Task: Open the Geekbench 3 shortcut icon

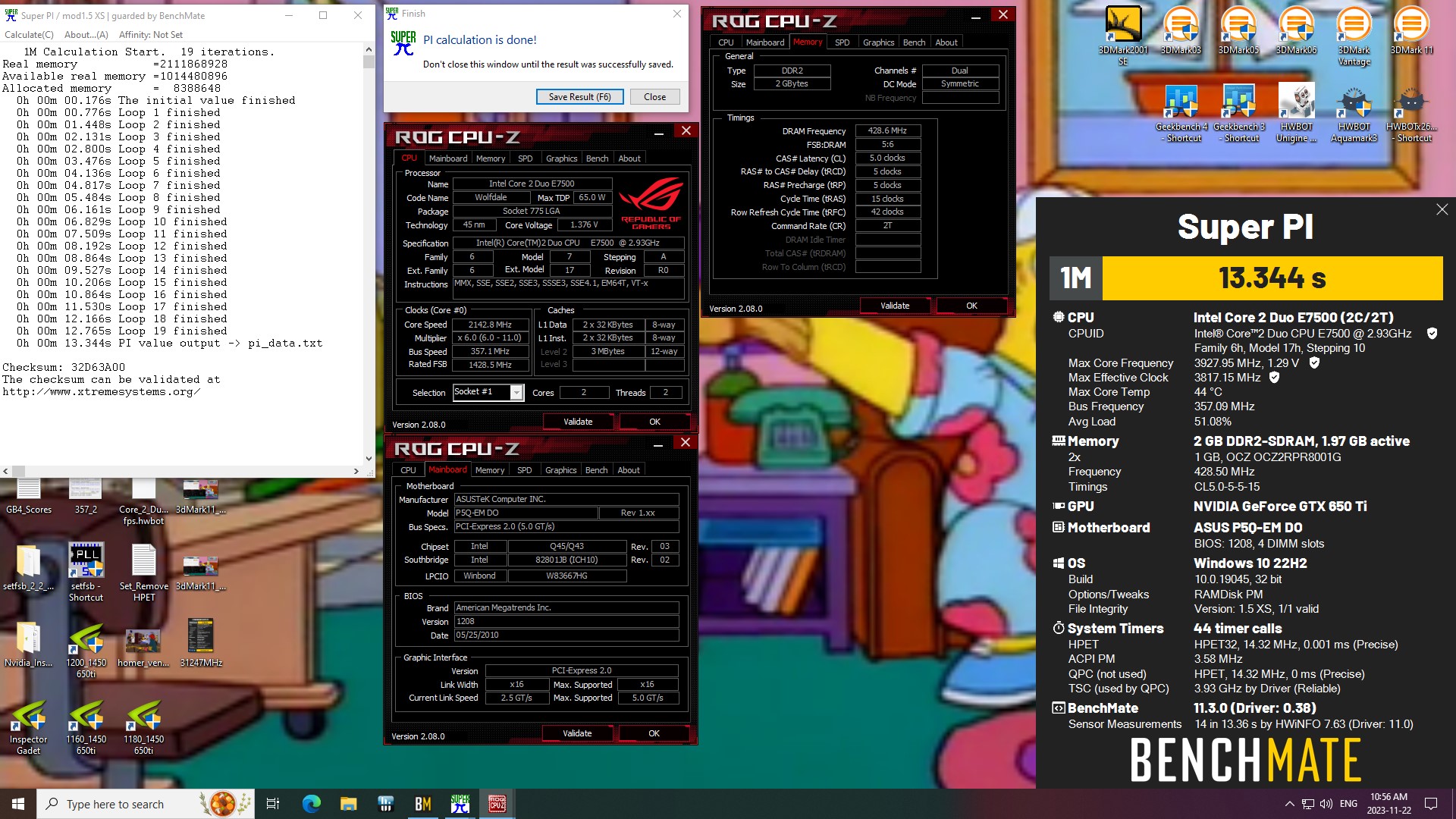Action: click(x=1238, y=113)
